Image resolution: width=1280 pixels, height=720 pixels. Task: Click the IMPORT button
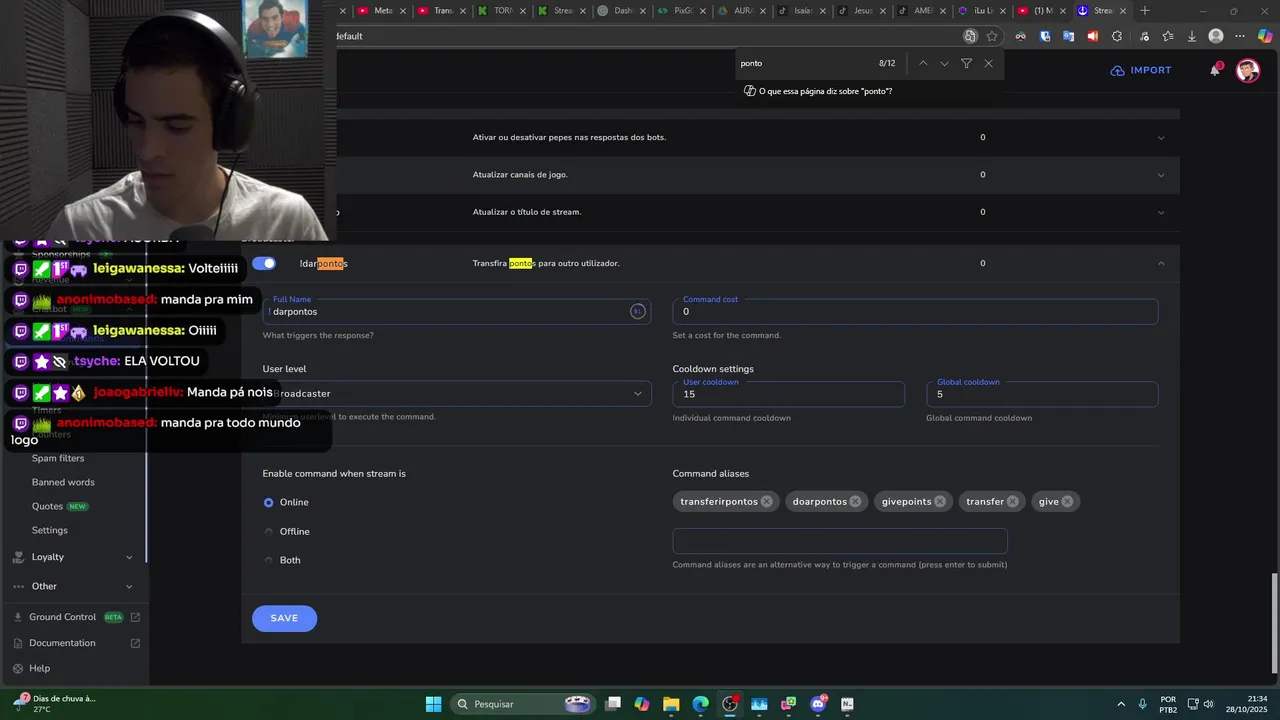coord(1141,70)
